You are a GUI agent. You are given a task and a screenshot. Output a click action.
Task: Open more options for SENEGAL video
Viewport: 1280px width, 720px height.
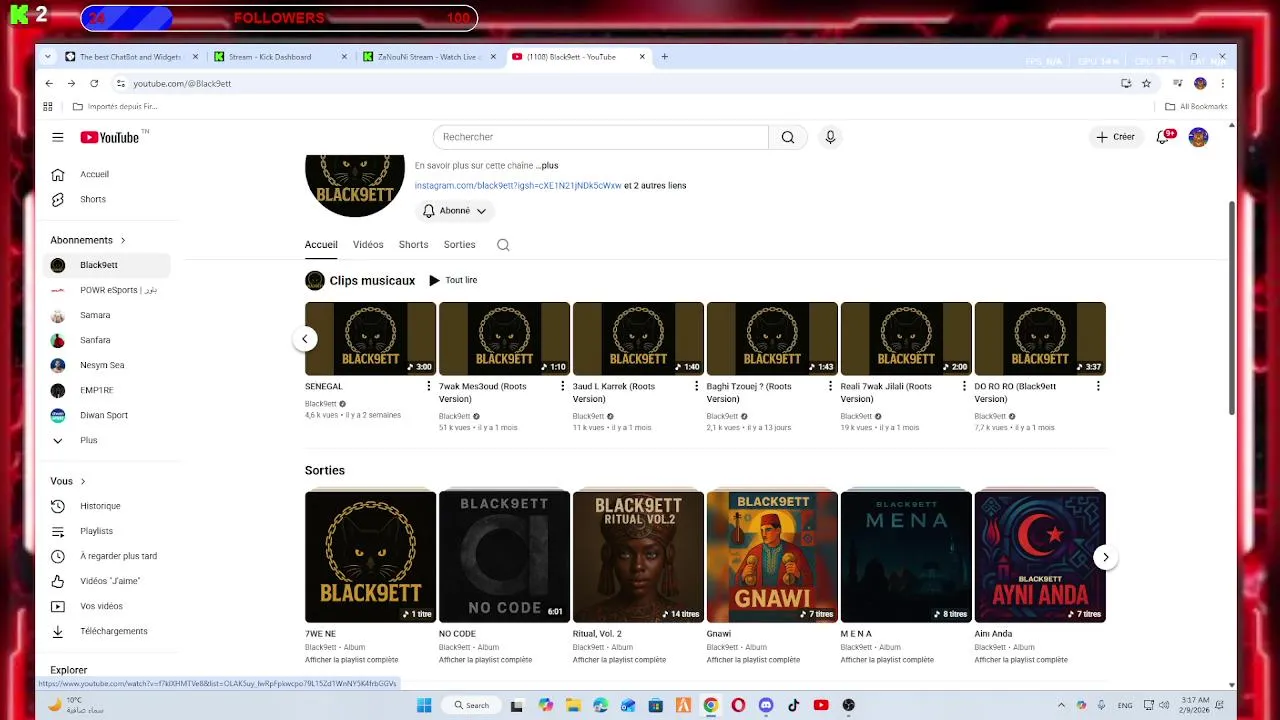(429, 386)
